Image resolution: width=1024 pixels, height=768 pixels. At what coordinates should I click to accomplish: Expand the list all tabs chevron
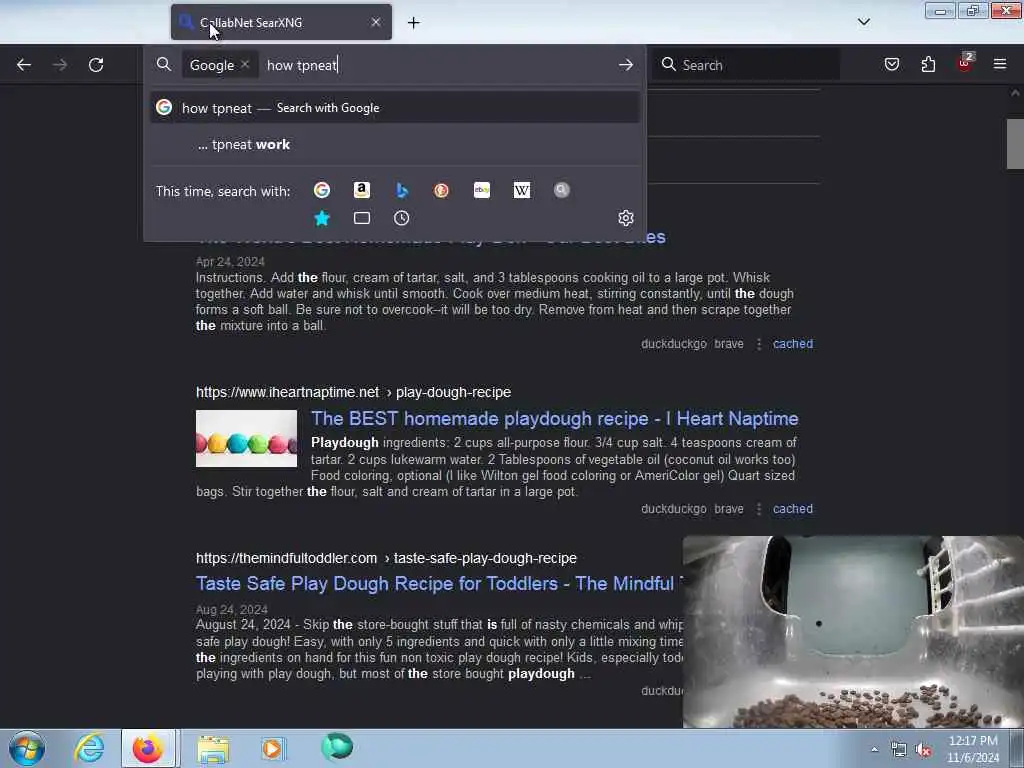[x=864, y=22]
